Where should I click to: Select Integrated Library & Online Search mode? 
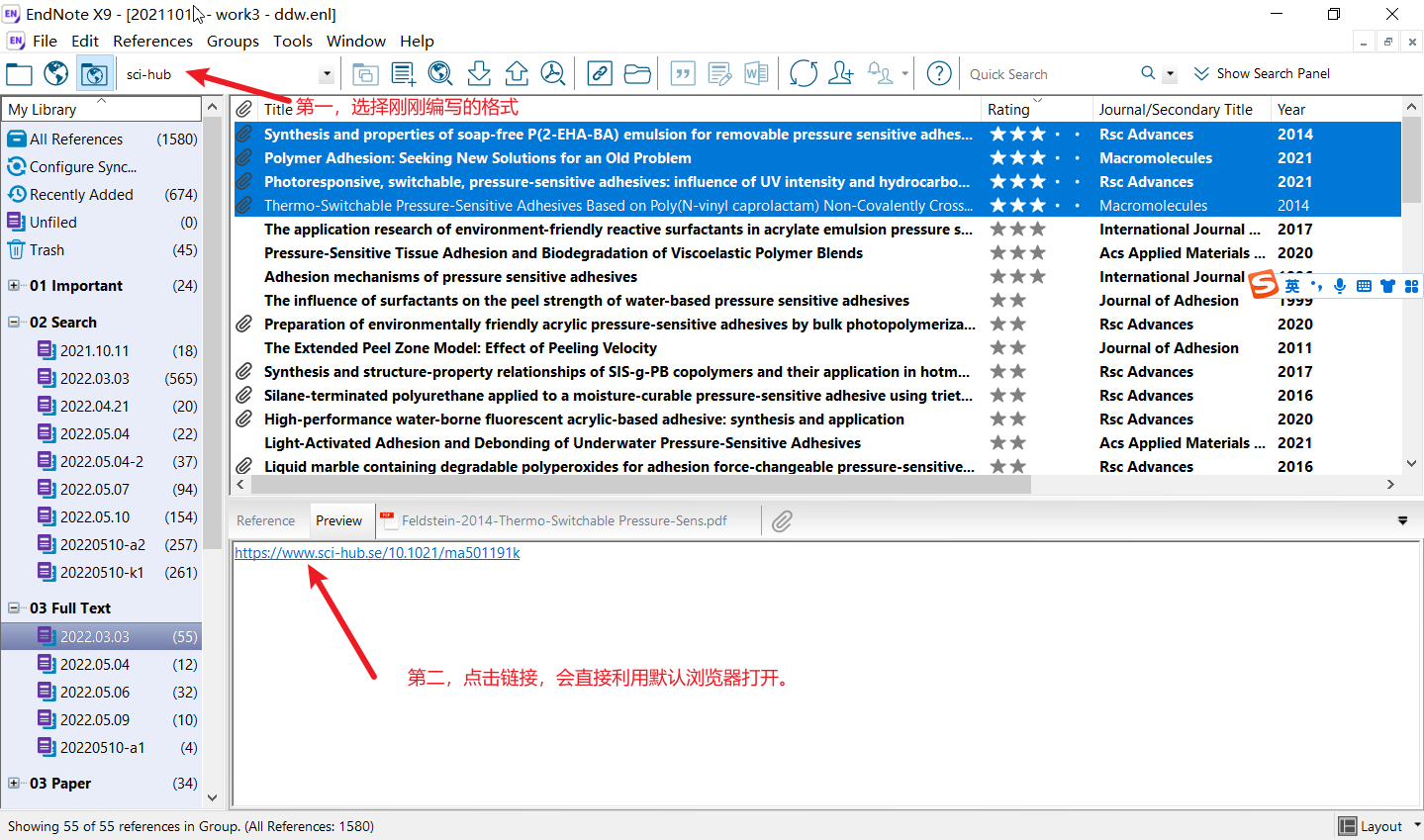click(94, 74)
